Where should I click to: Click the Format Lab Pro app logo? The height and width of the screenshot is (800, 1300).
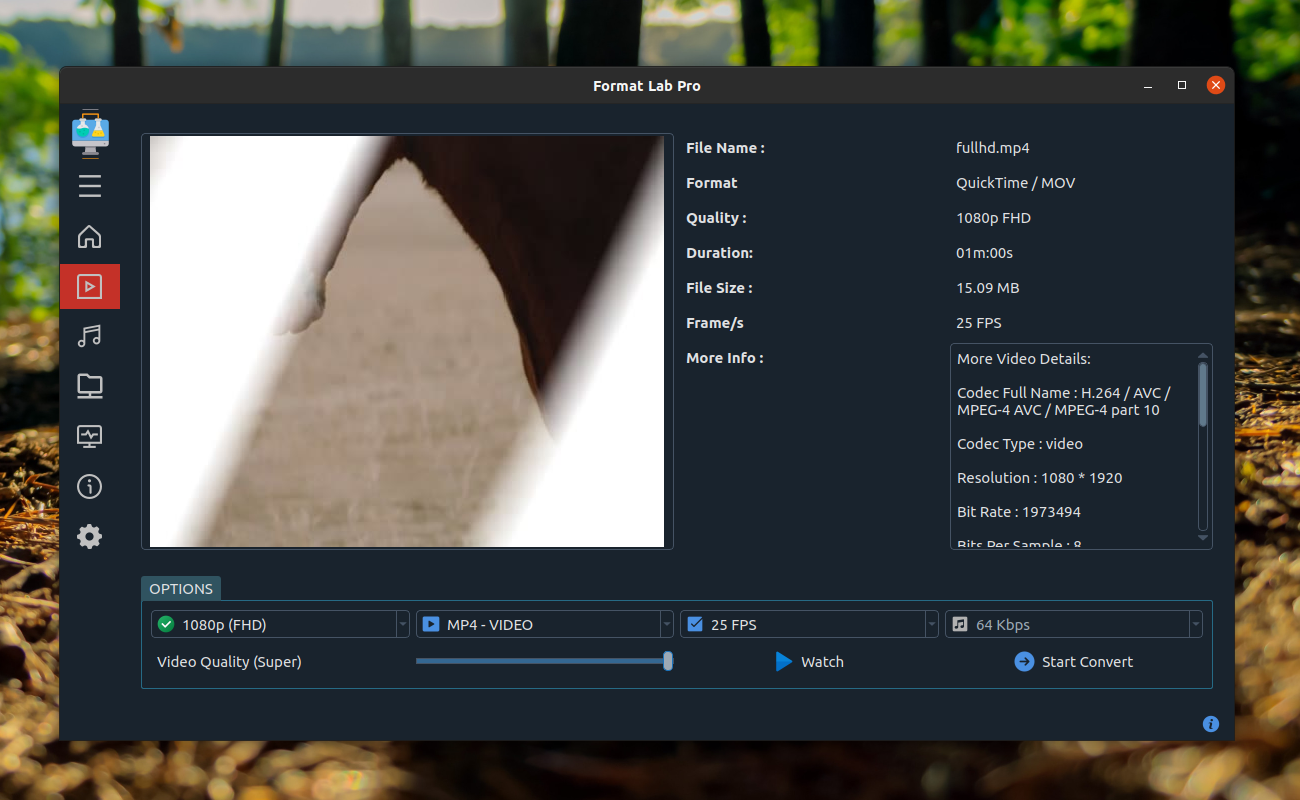click(89, 133)
